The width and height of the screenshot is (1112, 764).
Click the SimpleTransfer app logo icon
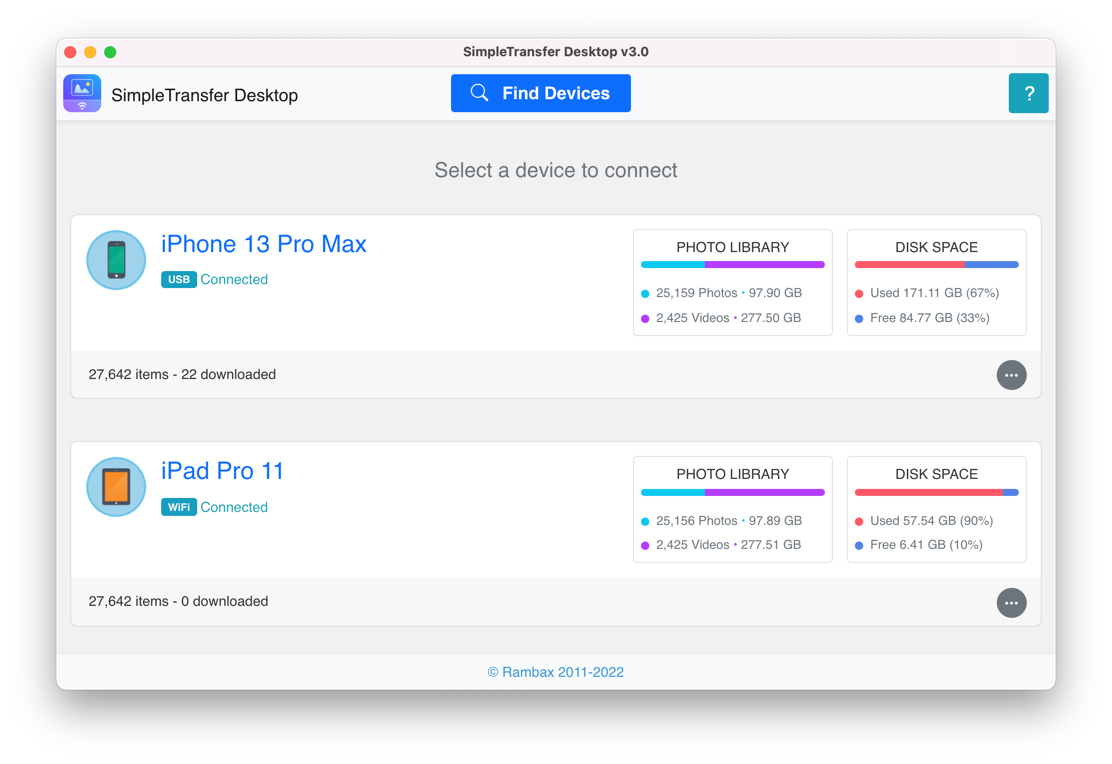coord(82,94)
